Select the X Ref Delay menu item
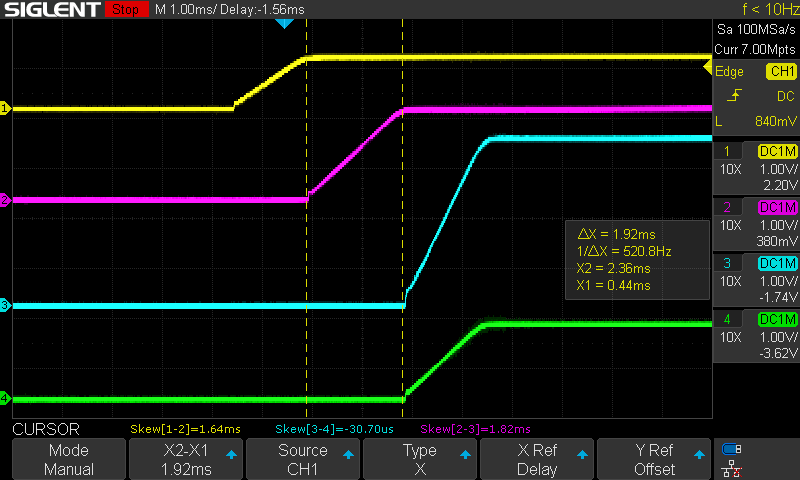 536,460
